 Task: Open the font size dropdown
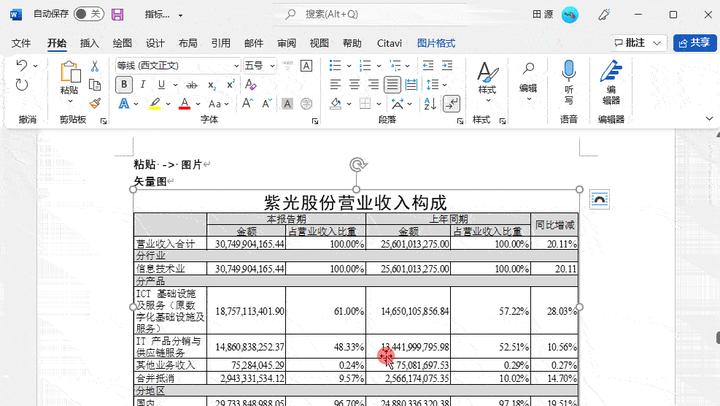pos(272,66)
